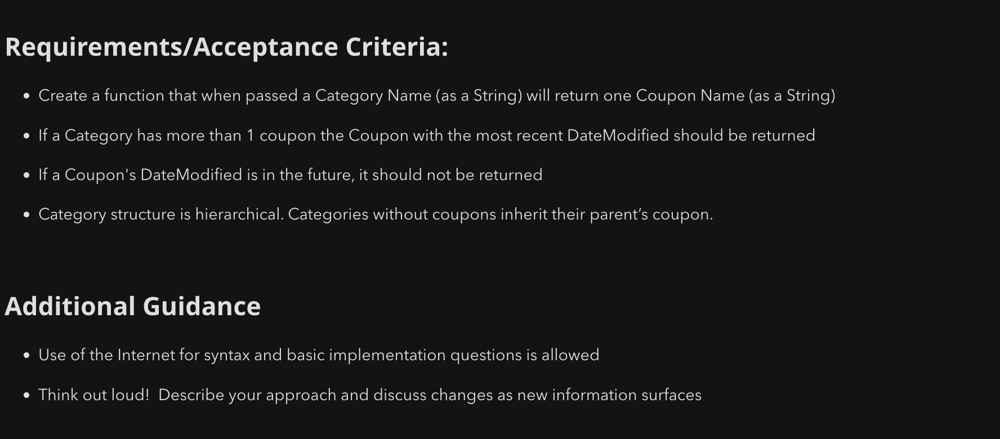Click the line about future DateModified coupons
The height and width of the screenshot is (439, 1000).
(290, 175)
